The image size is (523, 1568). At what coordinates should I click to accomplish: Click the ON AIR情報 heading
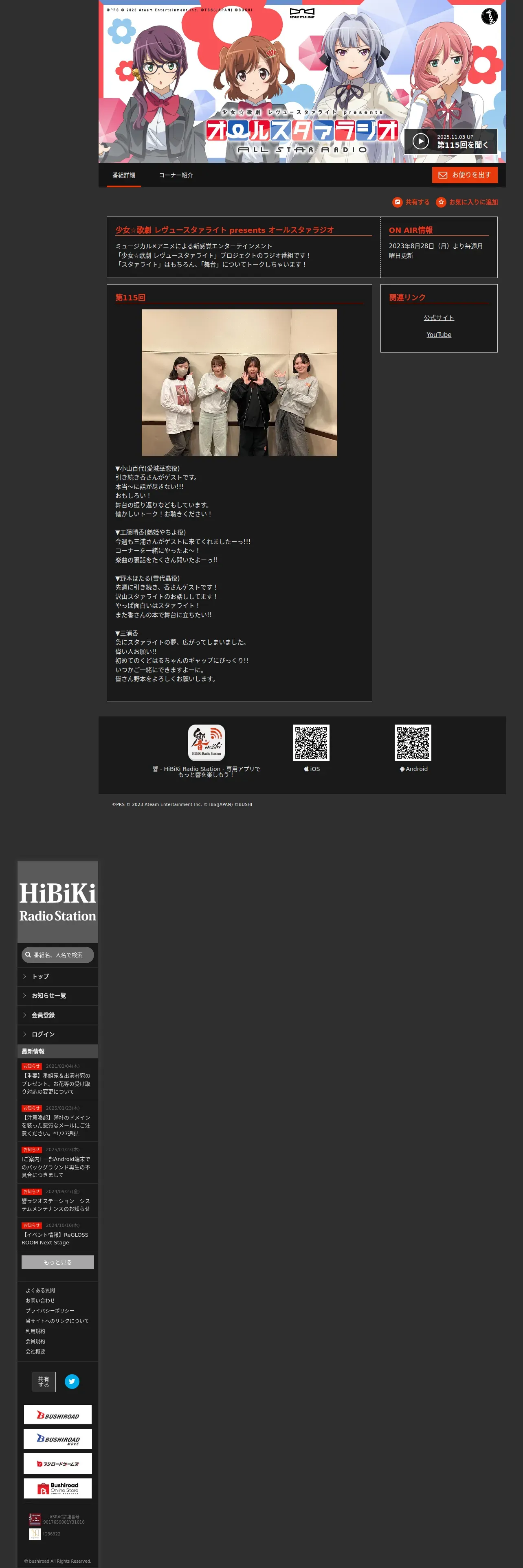[x=411, y=230]
